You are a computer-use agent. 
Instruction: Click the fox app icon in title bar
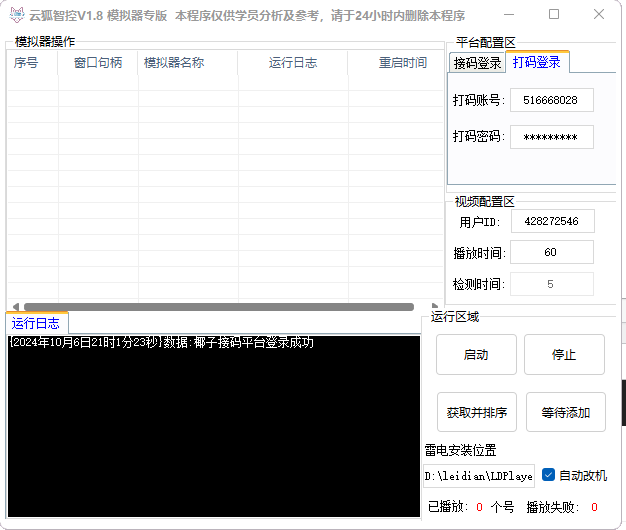(16, 15)
